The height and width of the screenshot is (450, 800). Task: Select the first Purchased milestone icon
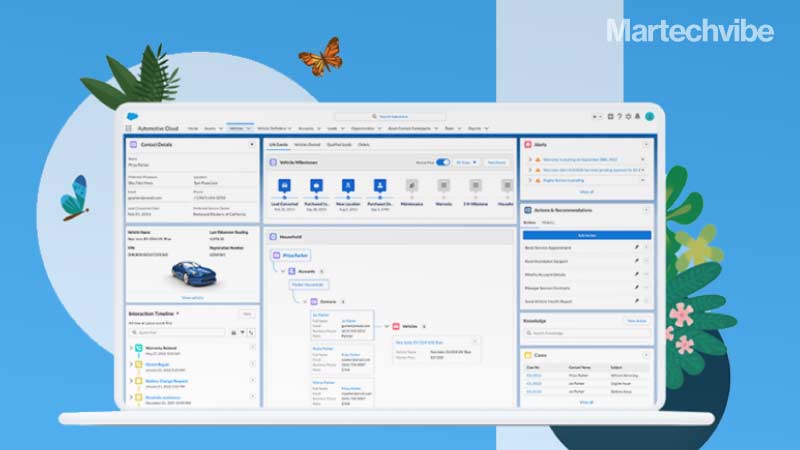[x=316, y=185]
